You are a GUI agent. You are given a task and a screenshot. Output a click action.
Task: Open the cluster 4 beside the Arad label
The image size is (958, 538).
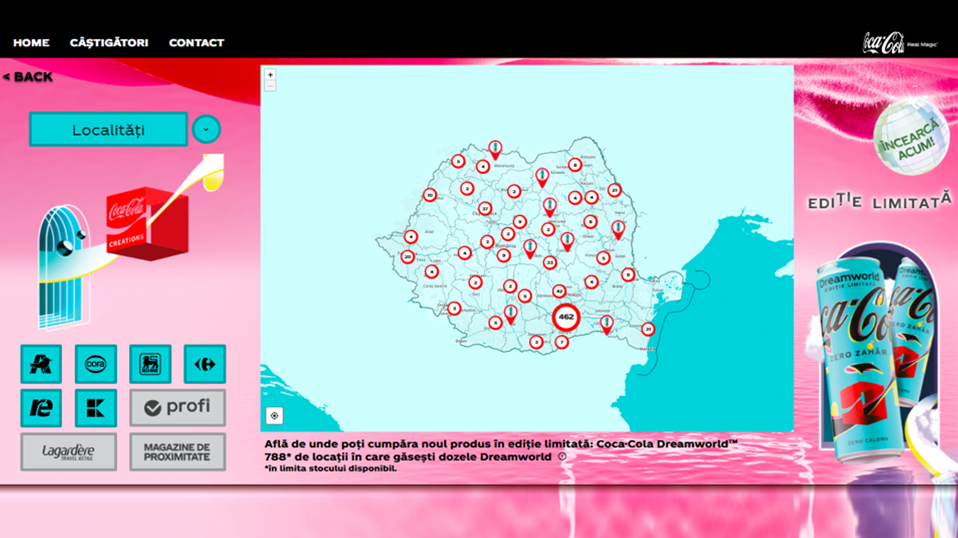[x=411, y=236]
